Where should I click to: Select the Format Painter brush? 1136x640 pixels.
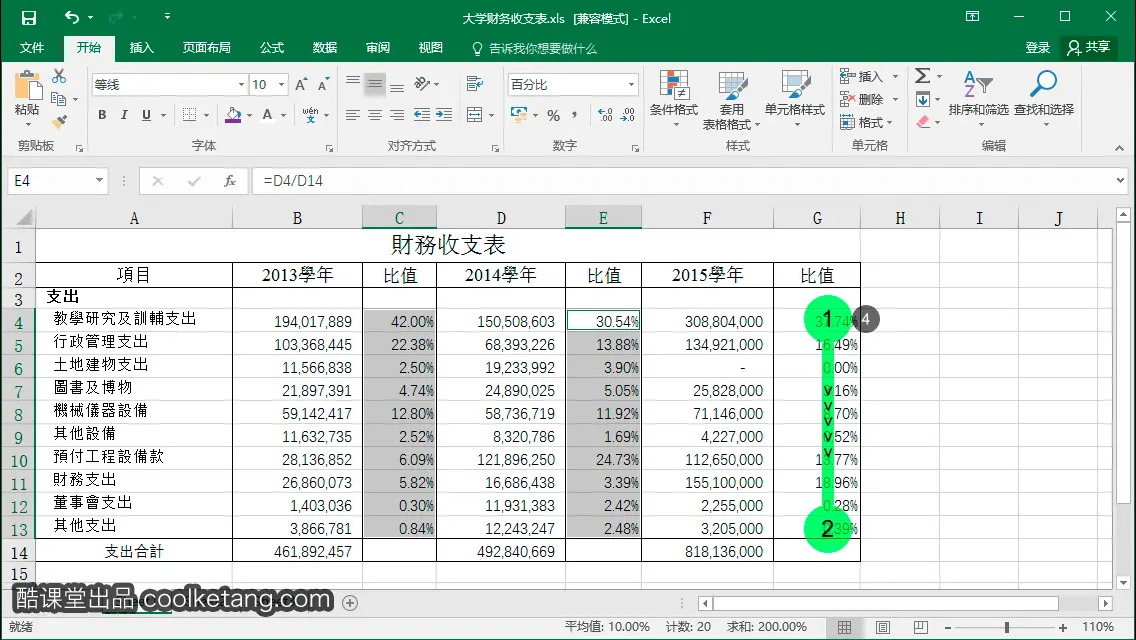(x=59, y=121)
